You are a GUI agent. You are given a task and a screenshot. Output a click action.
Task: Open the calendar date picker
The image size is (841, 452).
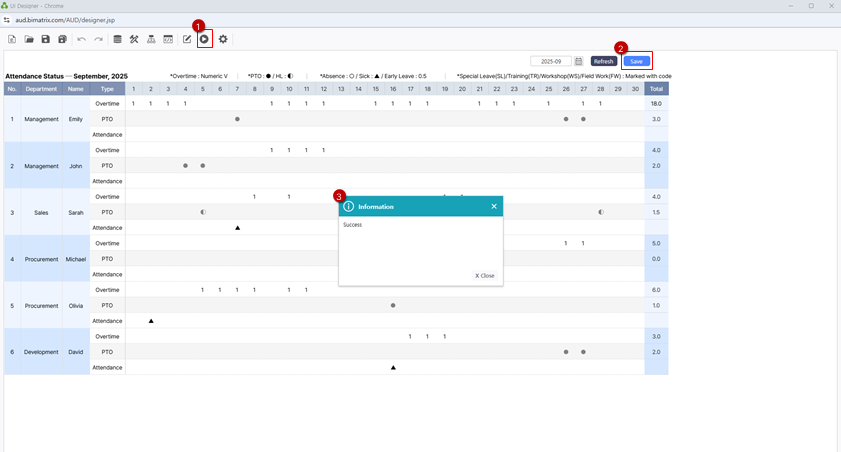[x=578, y=61]
